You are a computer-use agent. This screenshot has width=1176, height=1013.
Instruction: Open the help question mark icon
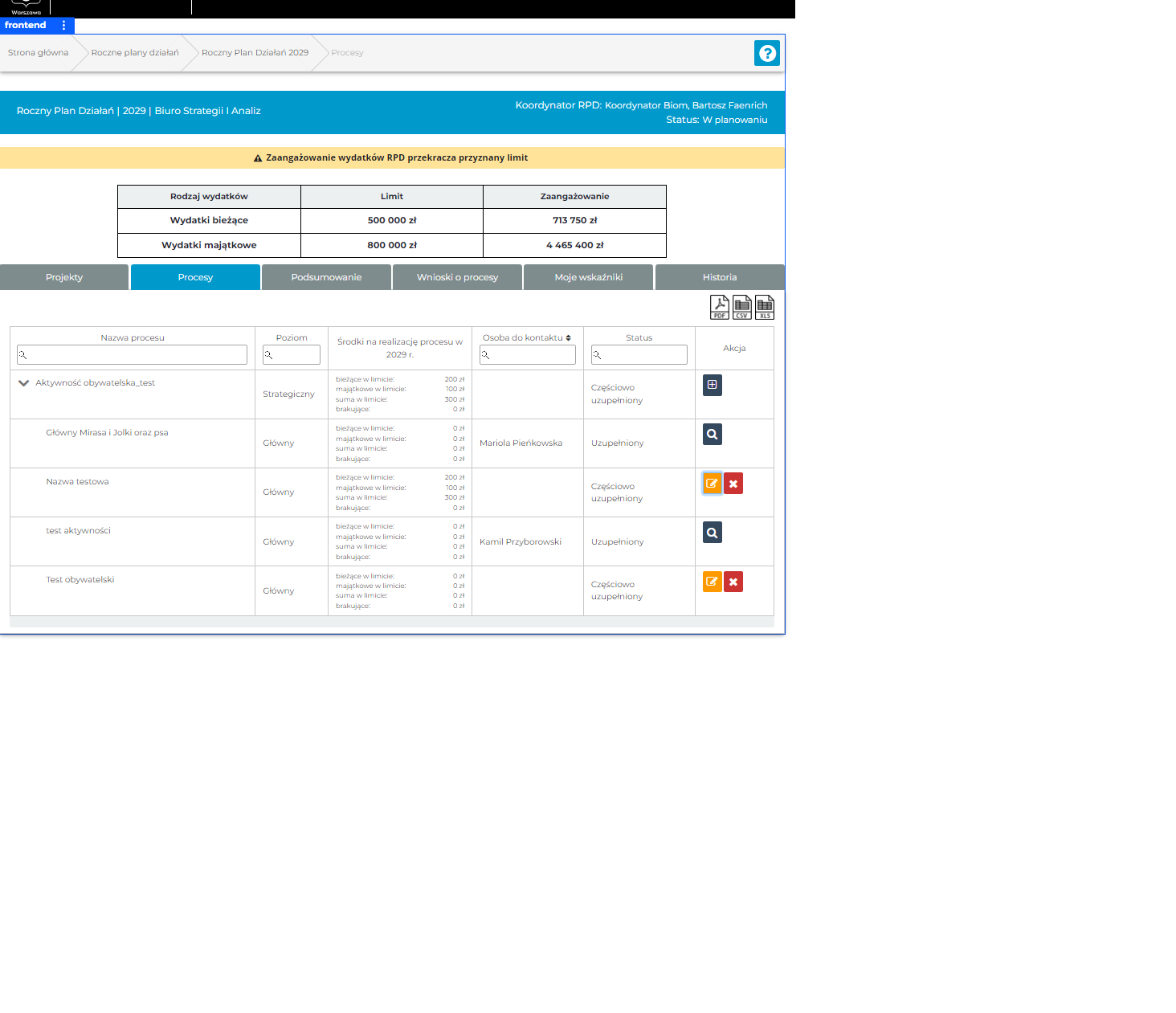(767, 53)
